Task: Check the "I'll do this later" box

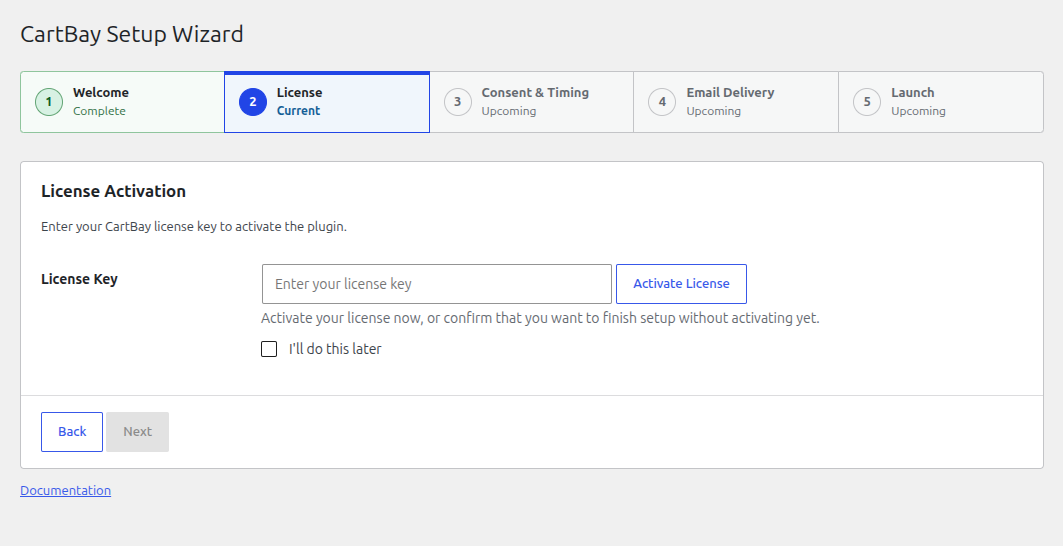Action: click(269, 349)
